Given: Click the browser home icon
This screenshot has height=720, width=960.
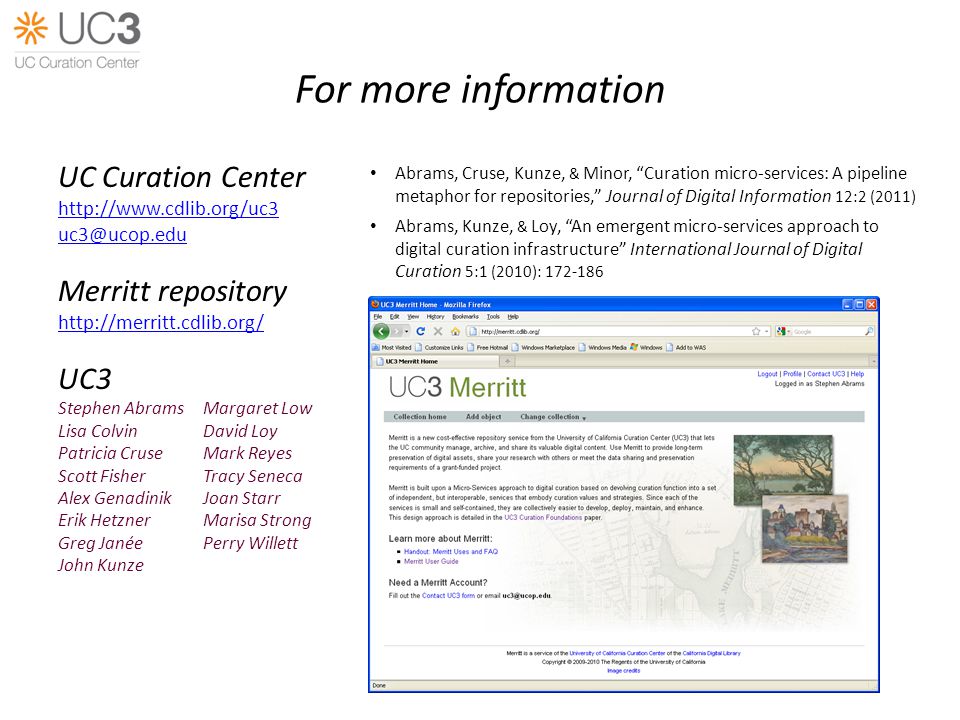Looking at the screenshot, I should point(455,331).
